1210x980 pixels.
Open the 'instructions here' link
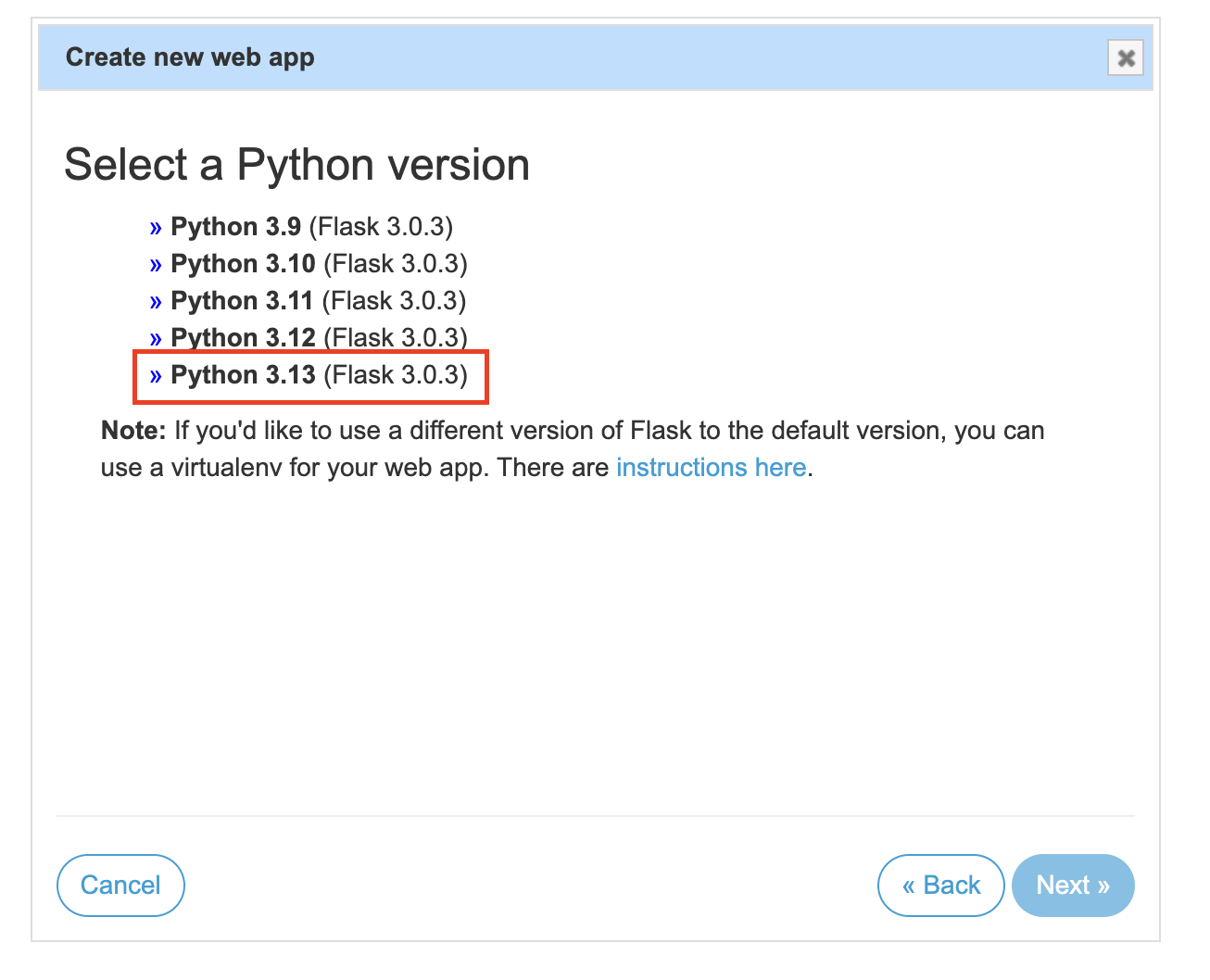pos(711,468)
